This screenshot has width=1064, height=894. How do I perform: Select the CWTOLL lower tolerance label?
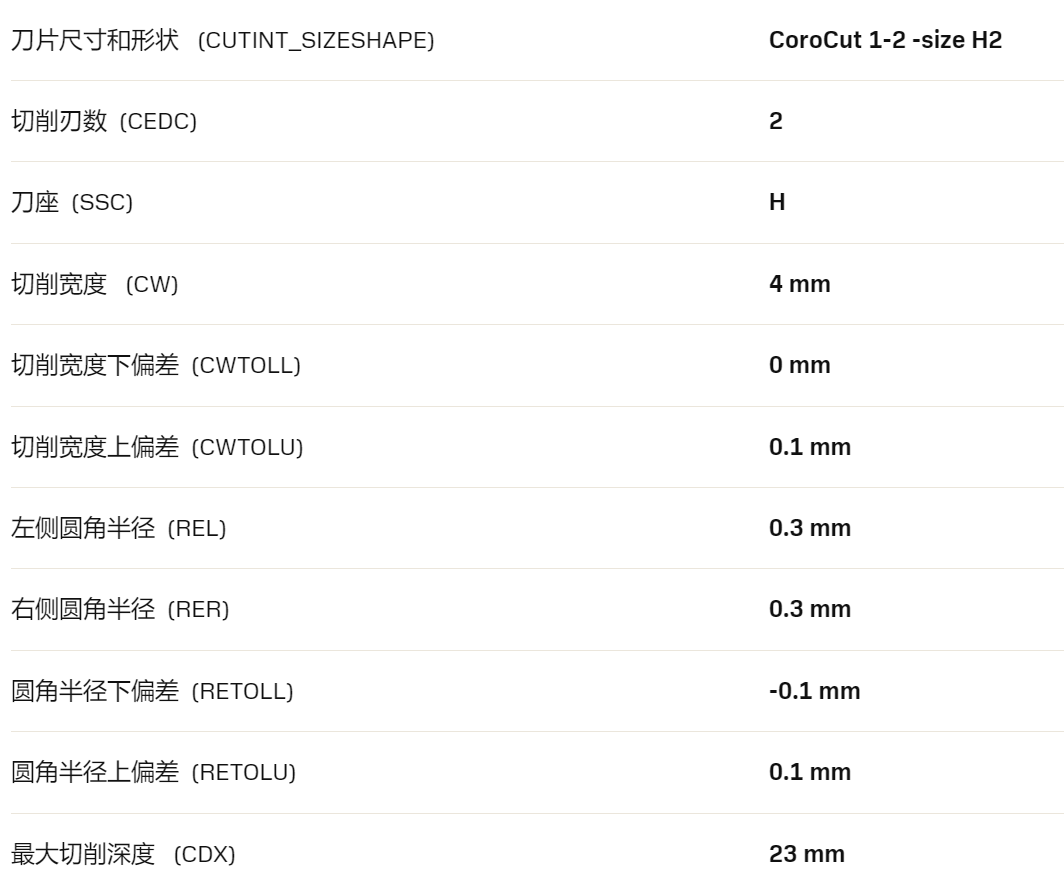click(156, 365)
